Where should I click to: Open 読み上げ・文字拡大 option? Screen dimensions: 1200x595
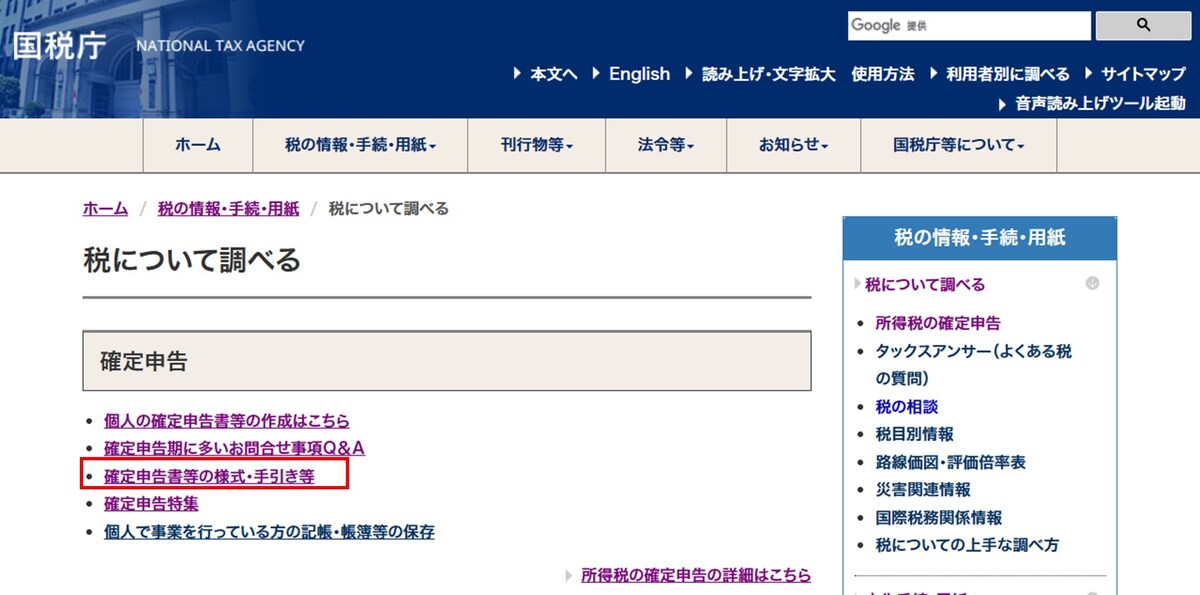point(769,74)
